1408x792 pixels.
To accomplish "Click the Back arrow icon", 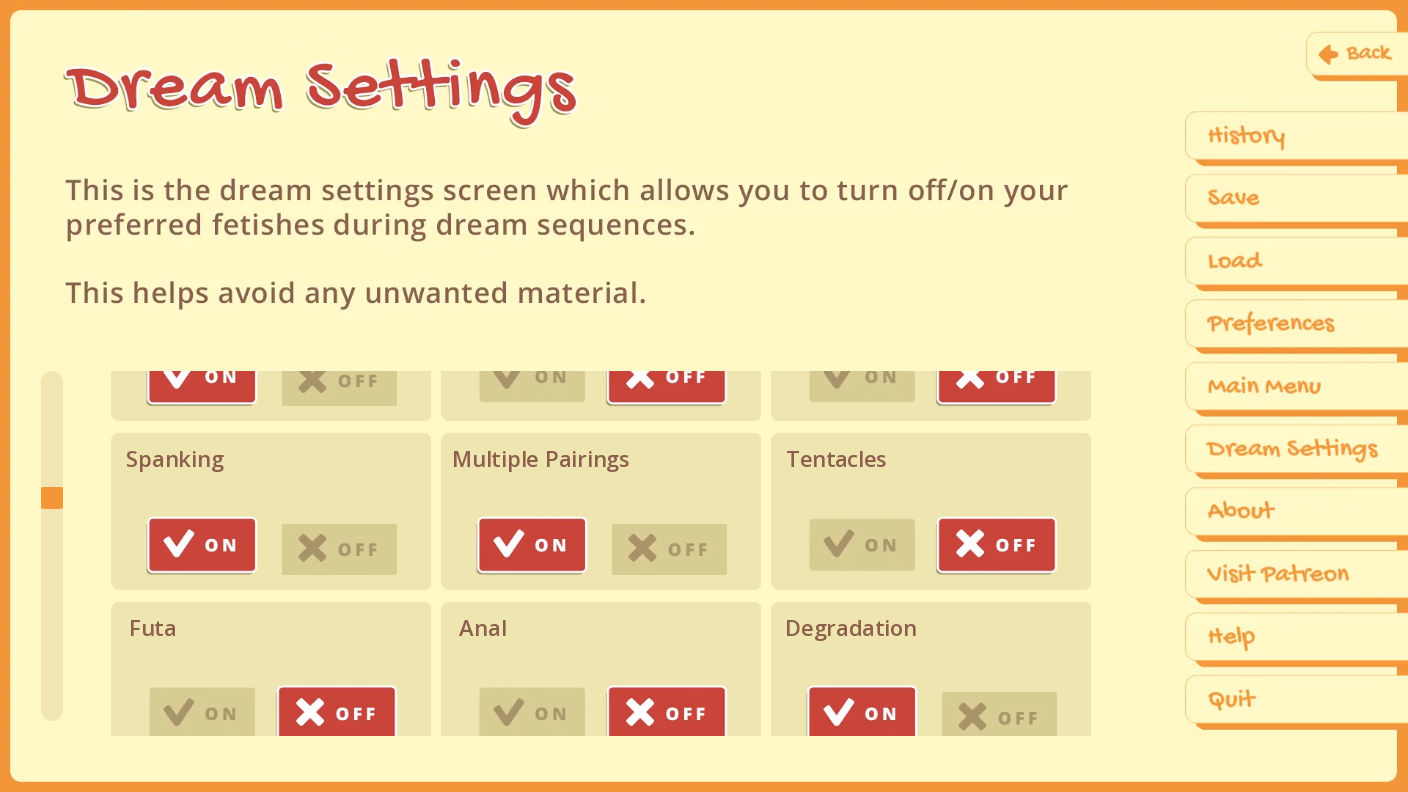I will [x=1328, y=54].
